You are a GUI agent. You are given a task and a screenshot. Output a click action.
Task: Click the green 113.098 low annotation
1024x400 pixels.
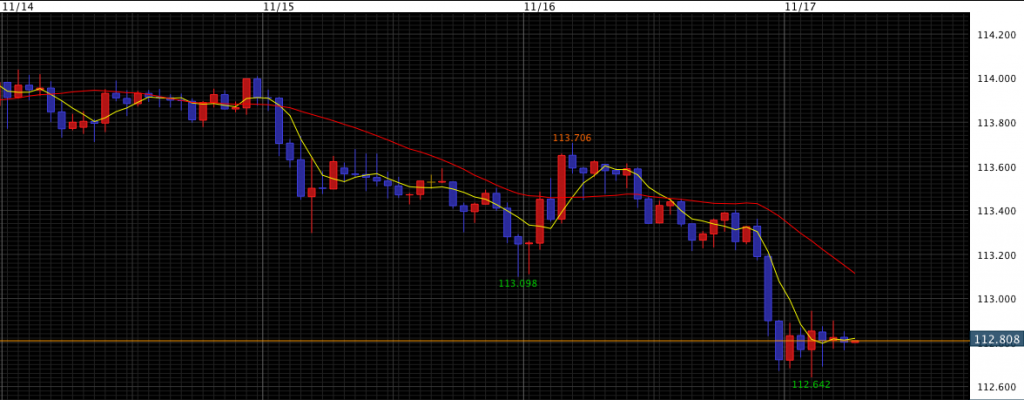[518, 284]
